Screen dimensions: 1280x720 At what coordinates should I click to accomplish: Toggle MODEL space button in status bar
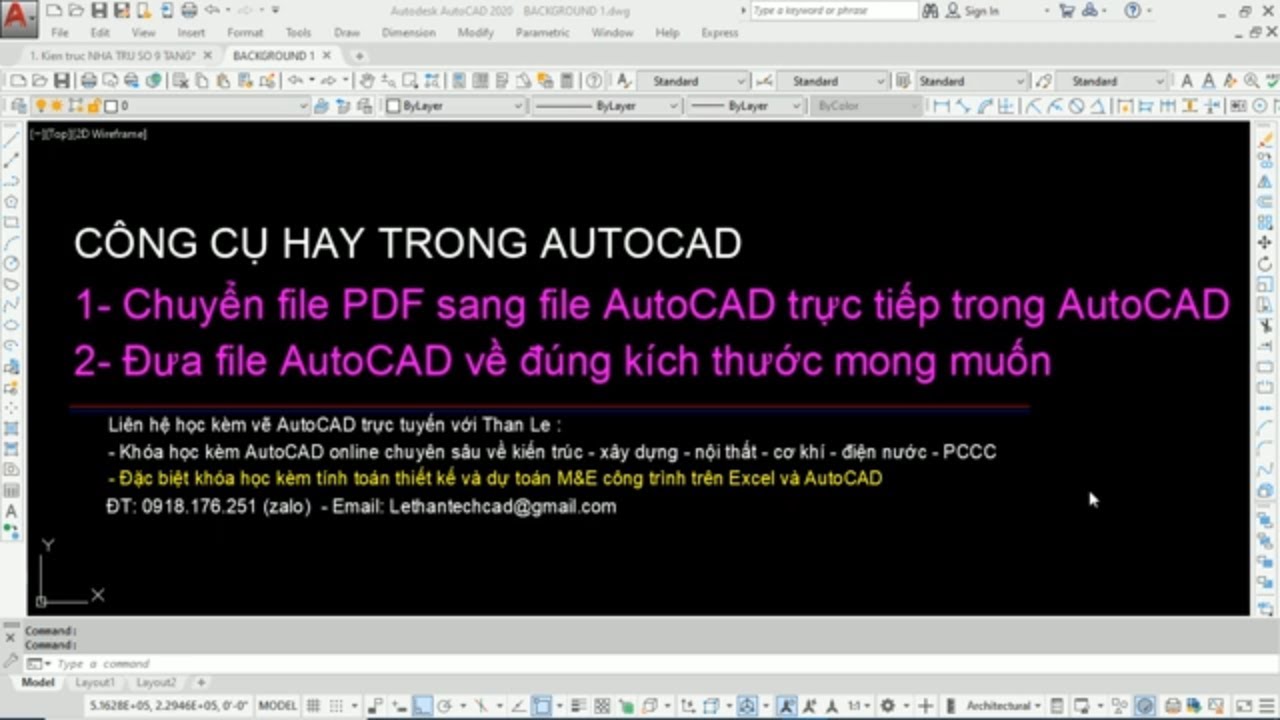coord(278,706)
